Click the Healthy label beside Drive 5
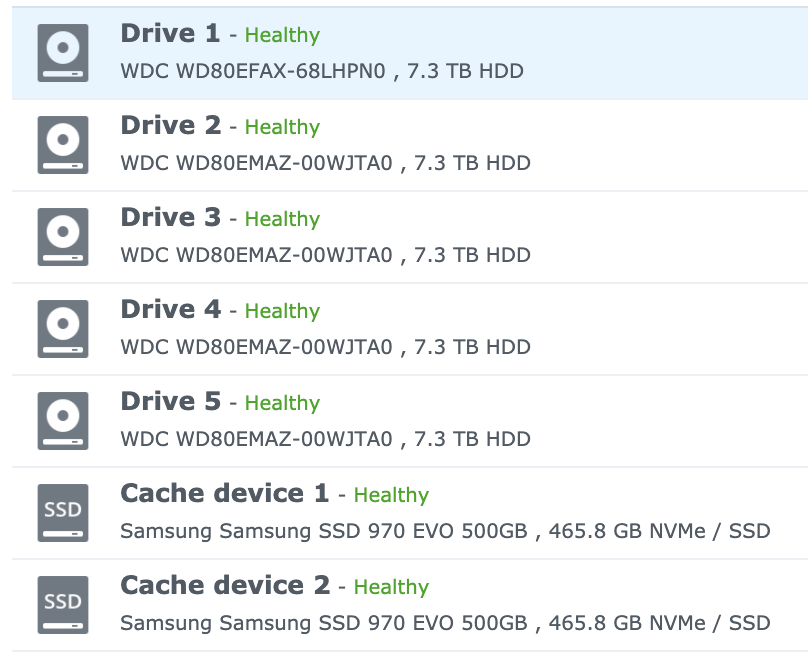Viewport: 808px width, 656px height. [x=282, y=402]
